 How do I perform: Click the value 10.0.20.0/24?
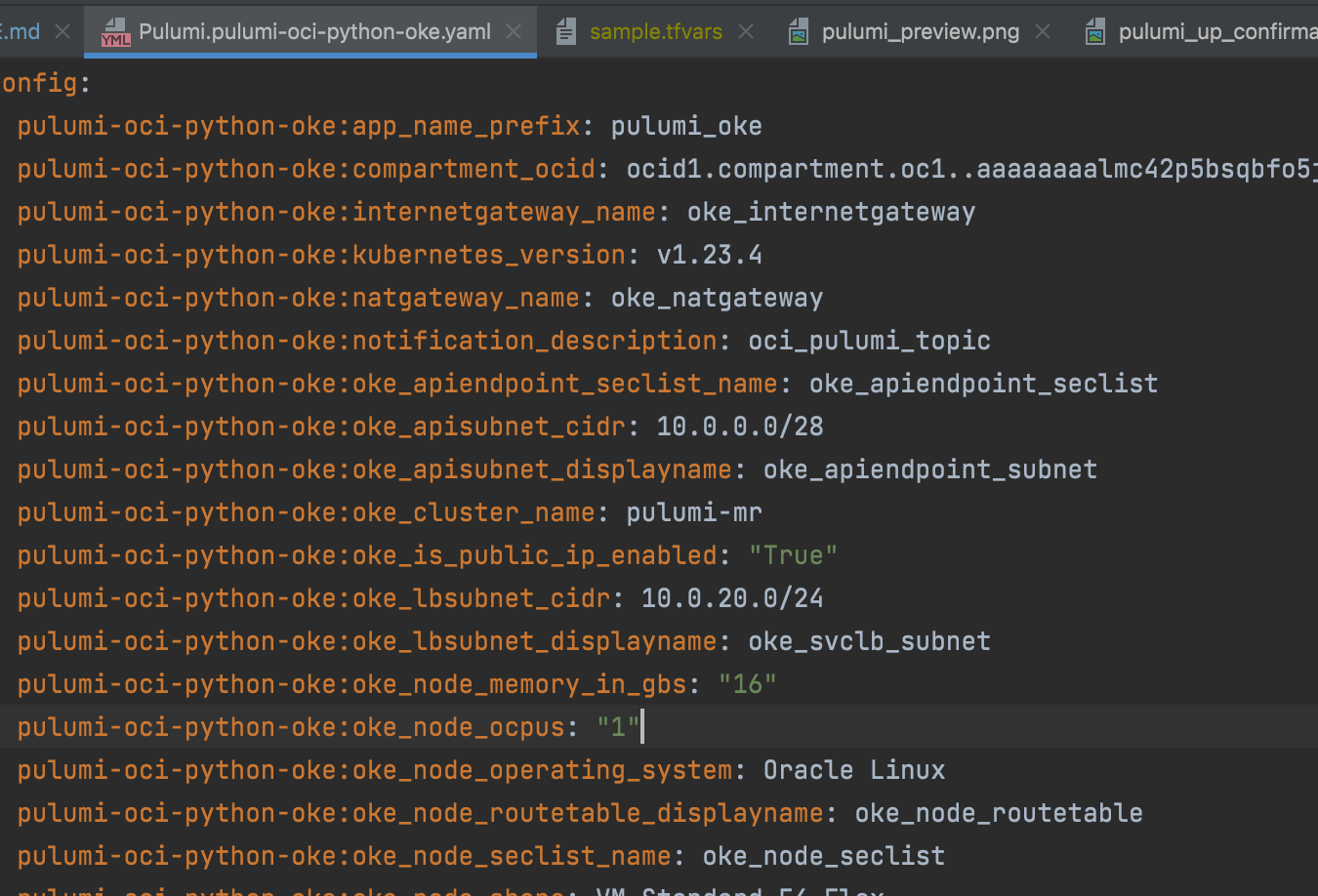click(x=732, y=598)
